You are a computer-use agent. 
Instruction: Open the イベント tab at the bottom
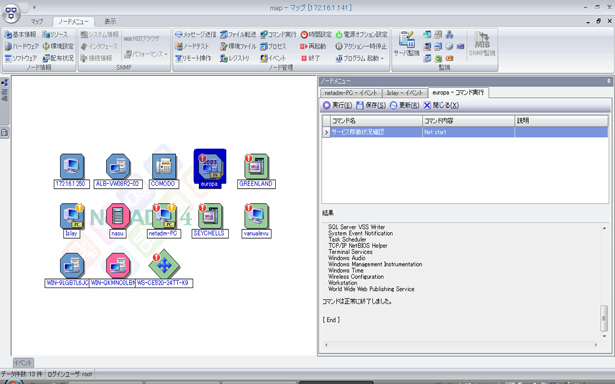coord(23,363)
